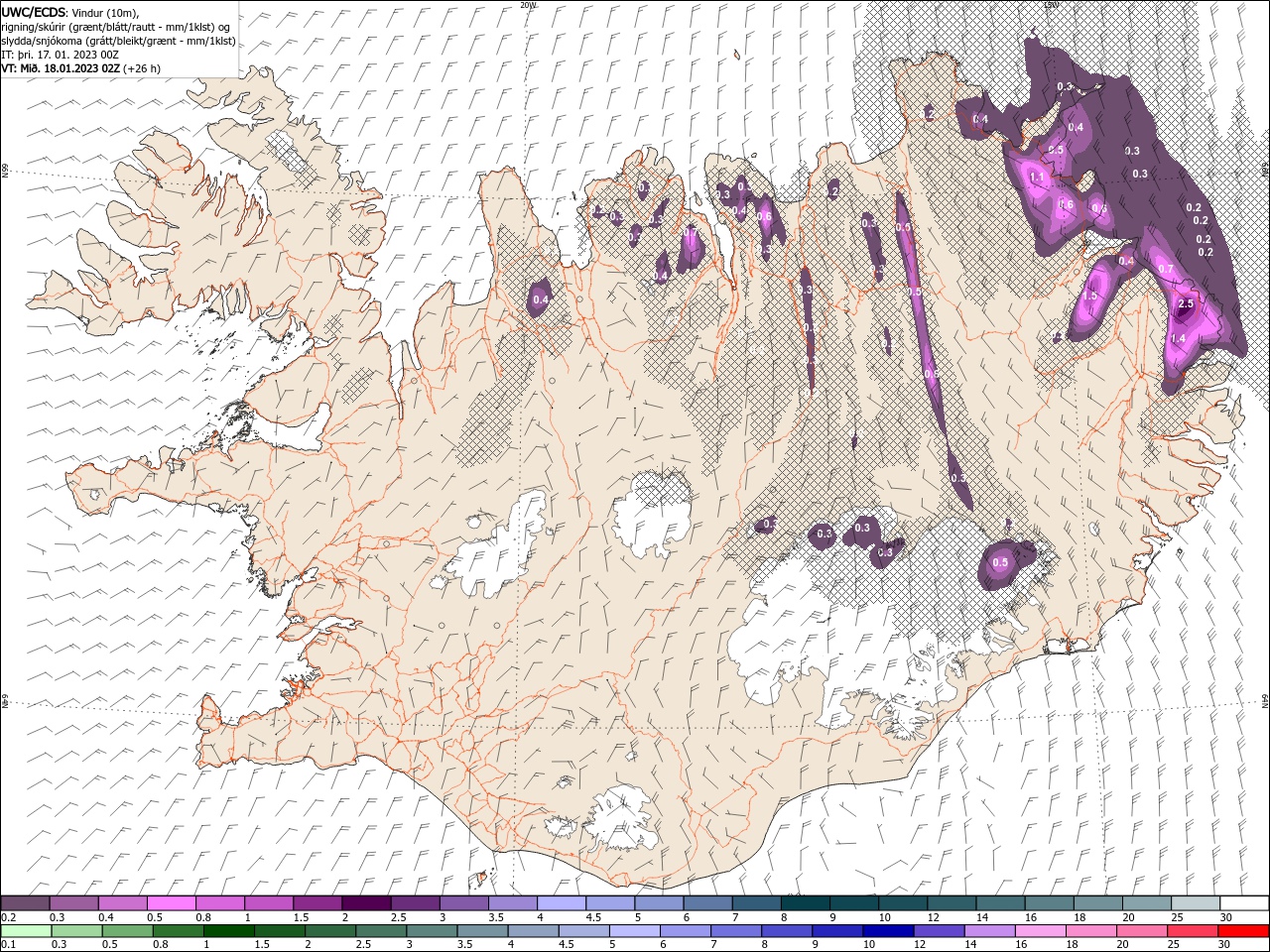Select the deep blue 10–12 rain legend swatch
Image resolution: width=1270 pixels, height=952 pixels.
pos(887,931)
